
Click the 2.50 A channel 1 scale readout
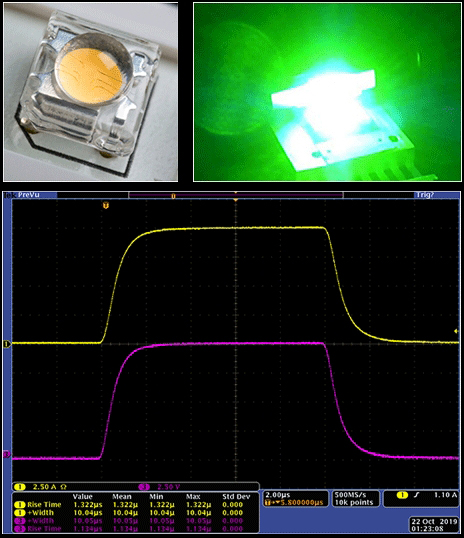(44, 487)
